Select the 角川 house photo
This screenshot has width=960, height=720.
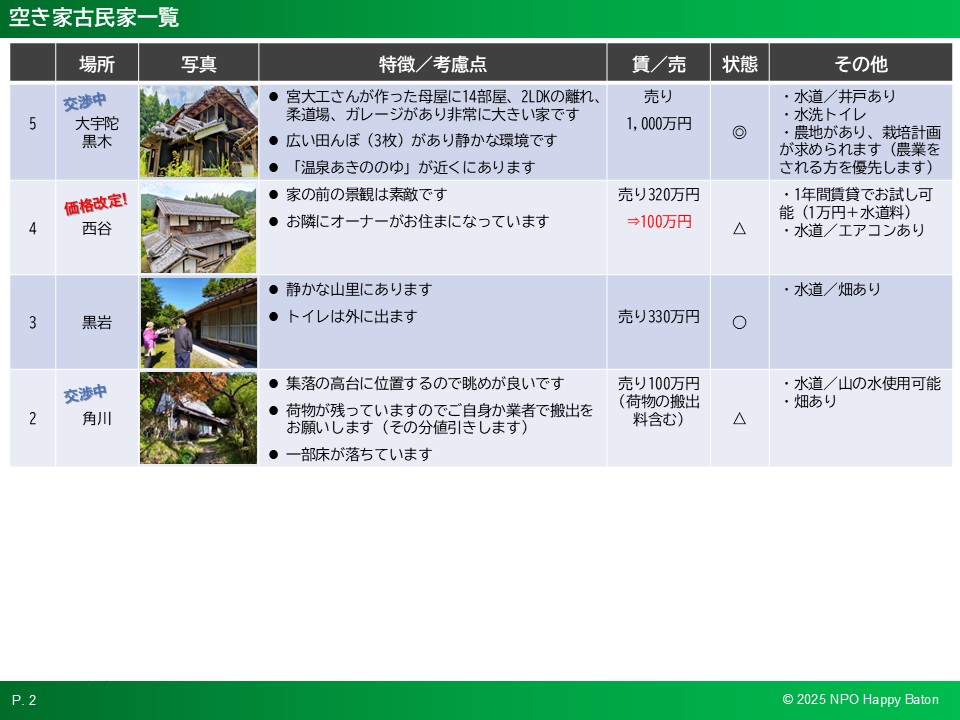pos(198,418)
